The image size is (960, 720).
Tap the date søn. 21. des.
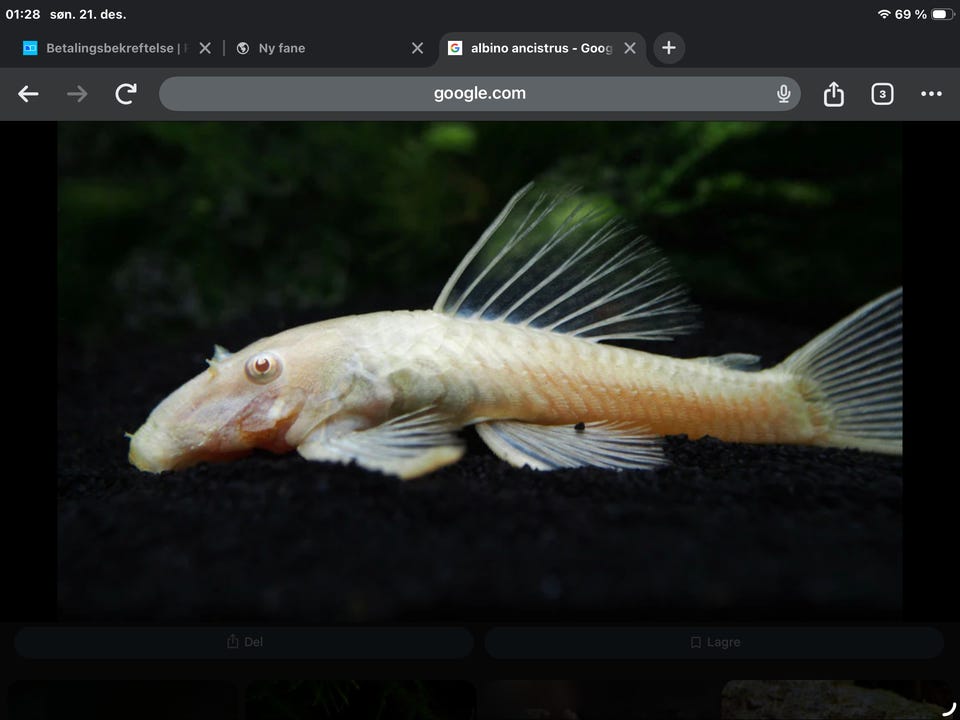point(88,14)
